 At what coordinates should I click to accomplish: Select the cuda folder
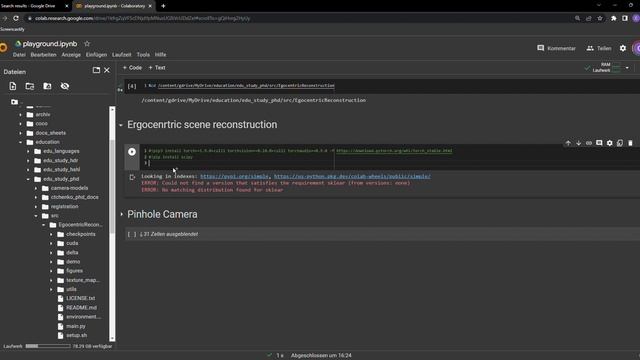pos(72,243)
